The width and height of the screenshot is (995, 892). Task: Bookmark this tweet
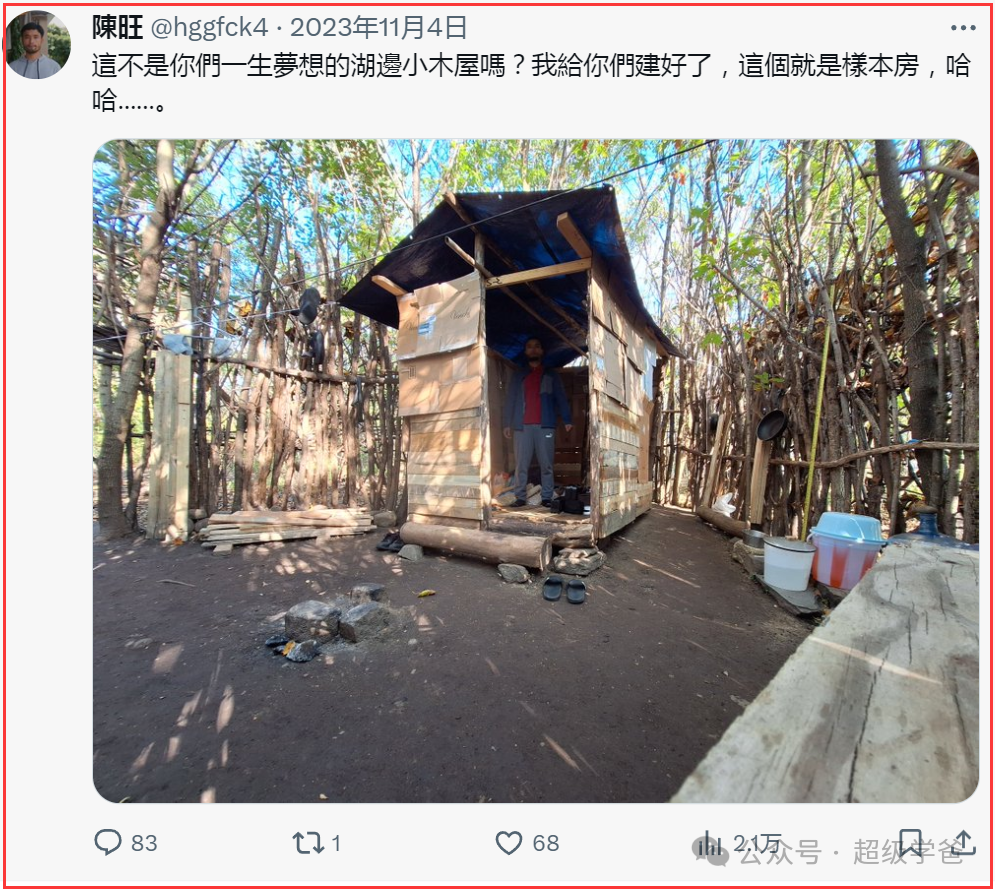point(911,843)
